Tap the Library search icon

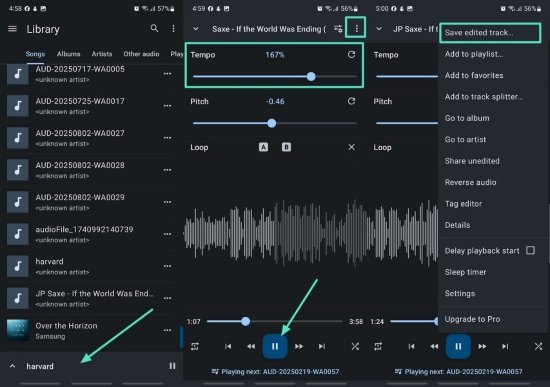(154, 28)
